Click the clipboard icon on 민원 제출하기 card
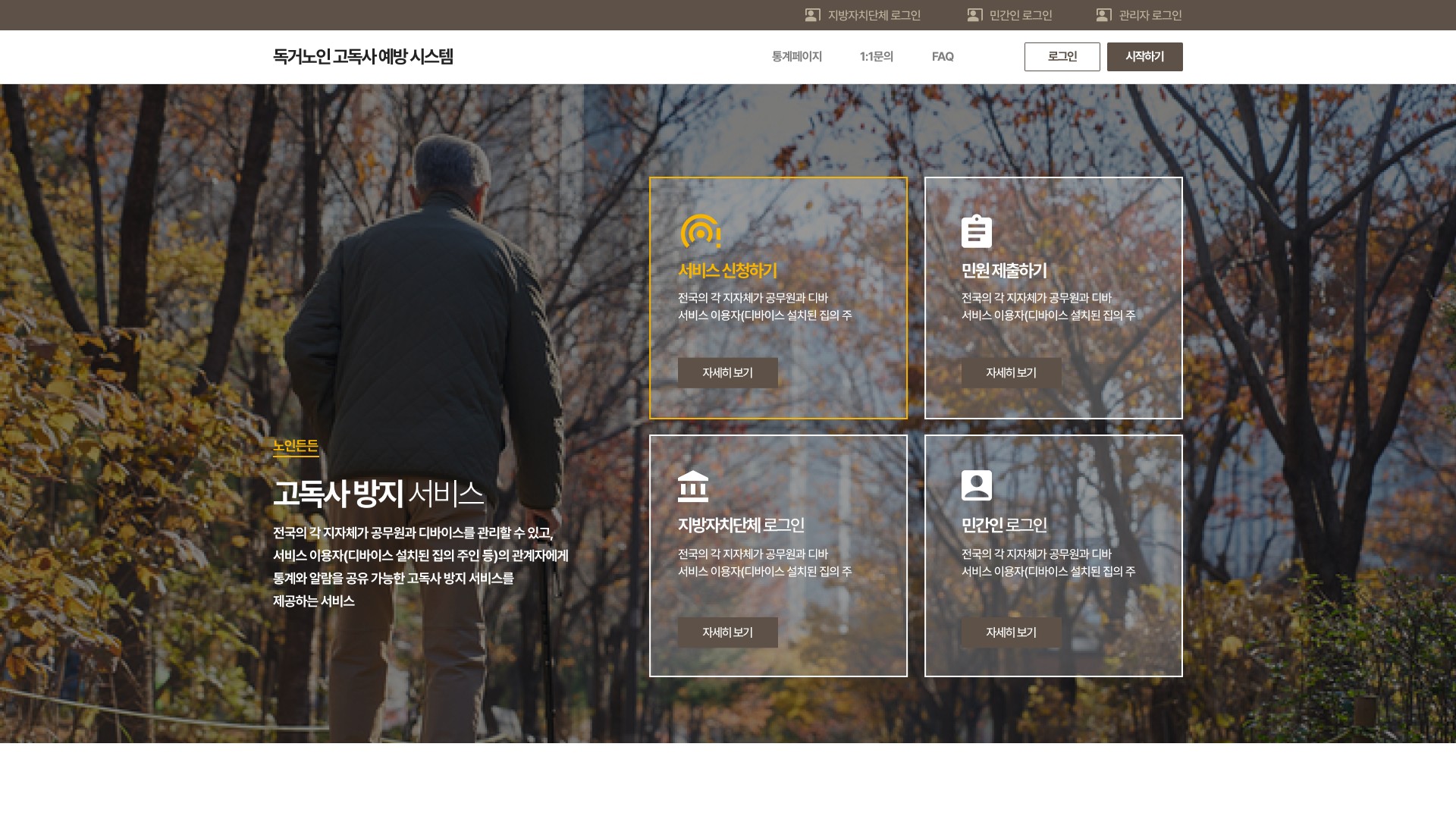1456x819 pixels. (976, 231)
